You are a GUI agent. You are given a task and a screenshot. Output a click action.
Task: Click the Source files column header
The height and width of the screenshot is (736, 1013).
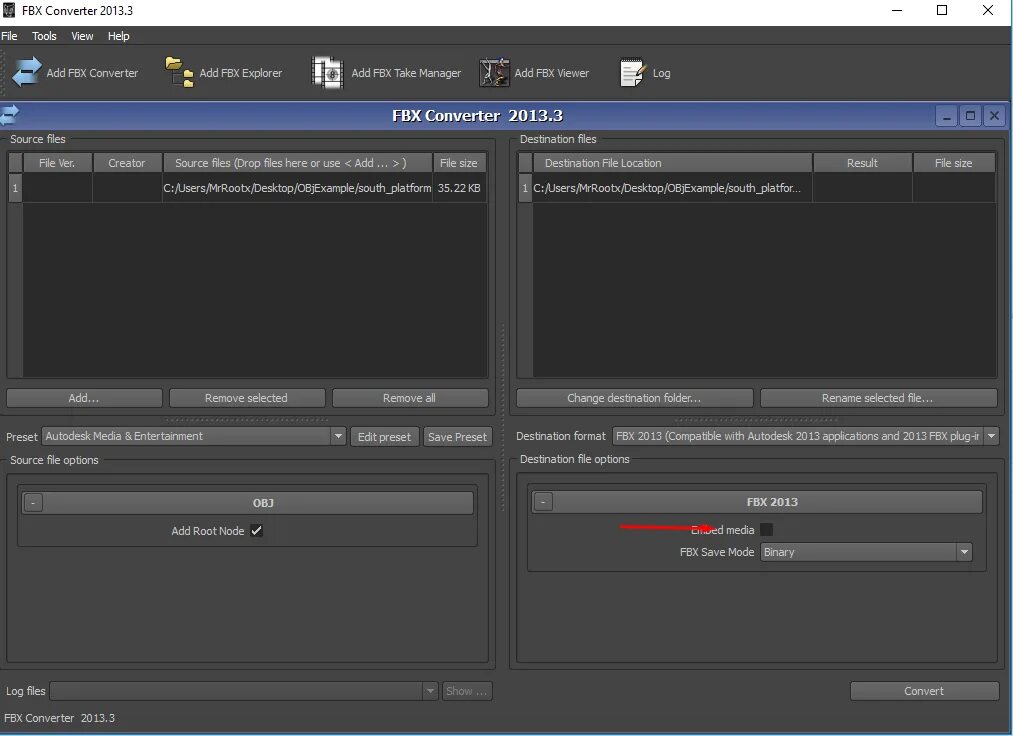pos(297,163)
